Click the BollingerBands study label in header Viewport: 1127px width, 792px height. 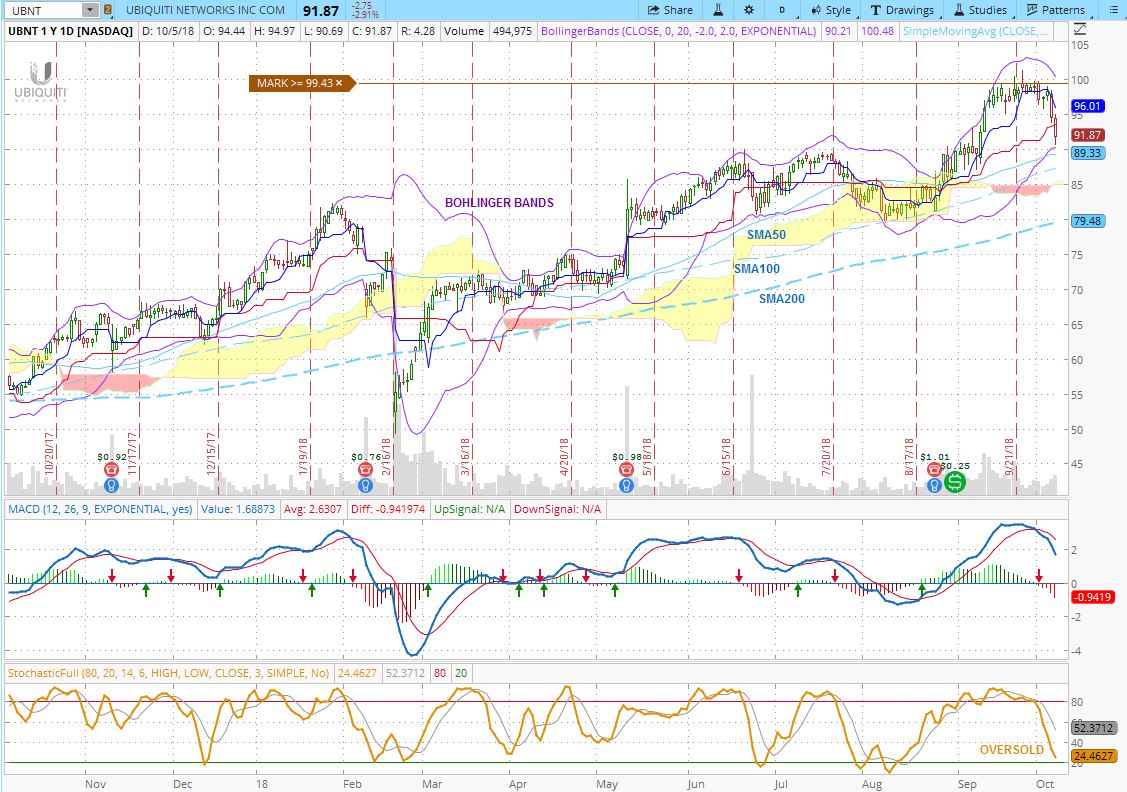tap(678, 31)
